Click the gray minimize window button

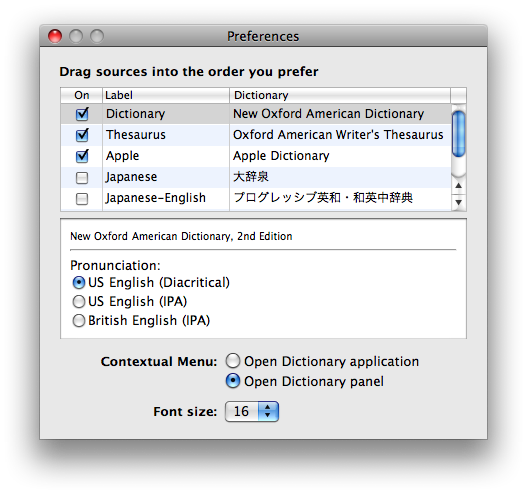76,36
